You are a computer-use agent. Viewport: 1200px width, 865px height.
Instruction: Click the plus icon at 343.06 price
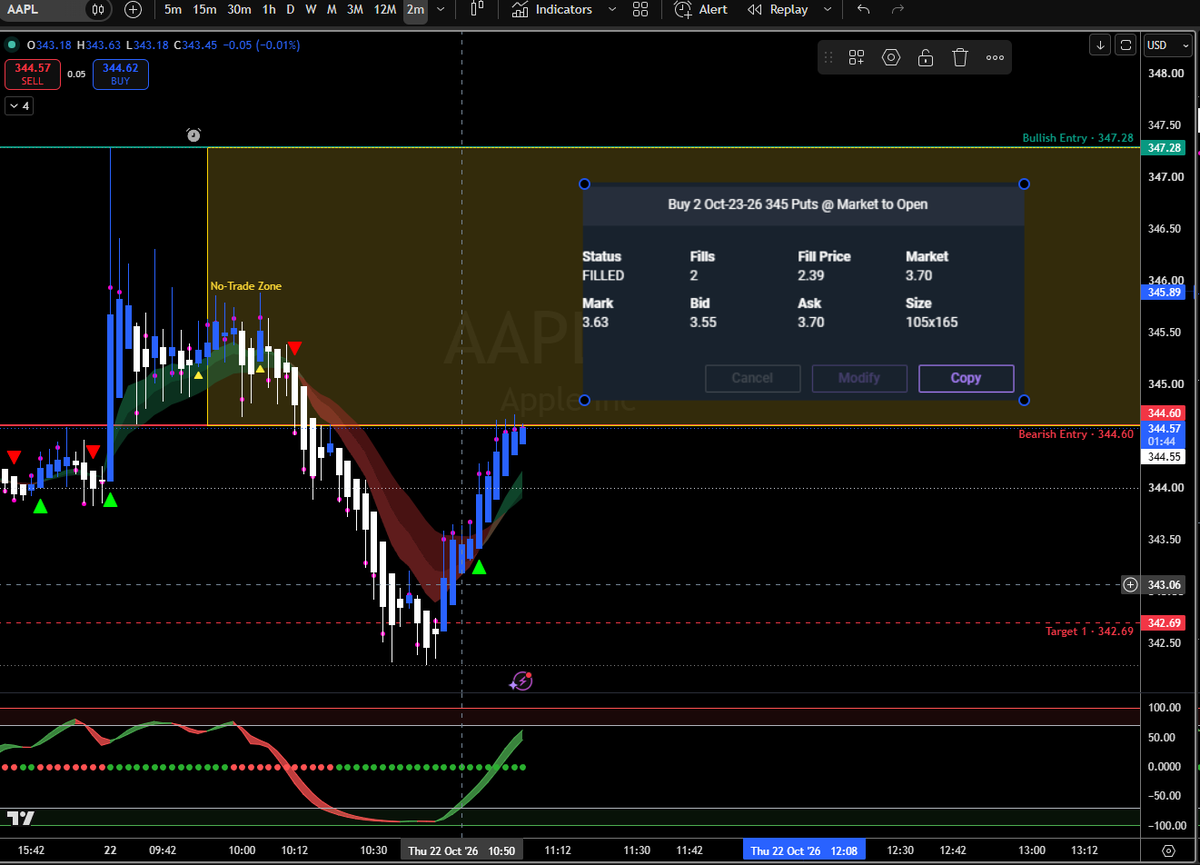tap(1130, 584)
